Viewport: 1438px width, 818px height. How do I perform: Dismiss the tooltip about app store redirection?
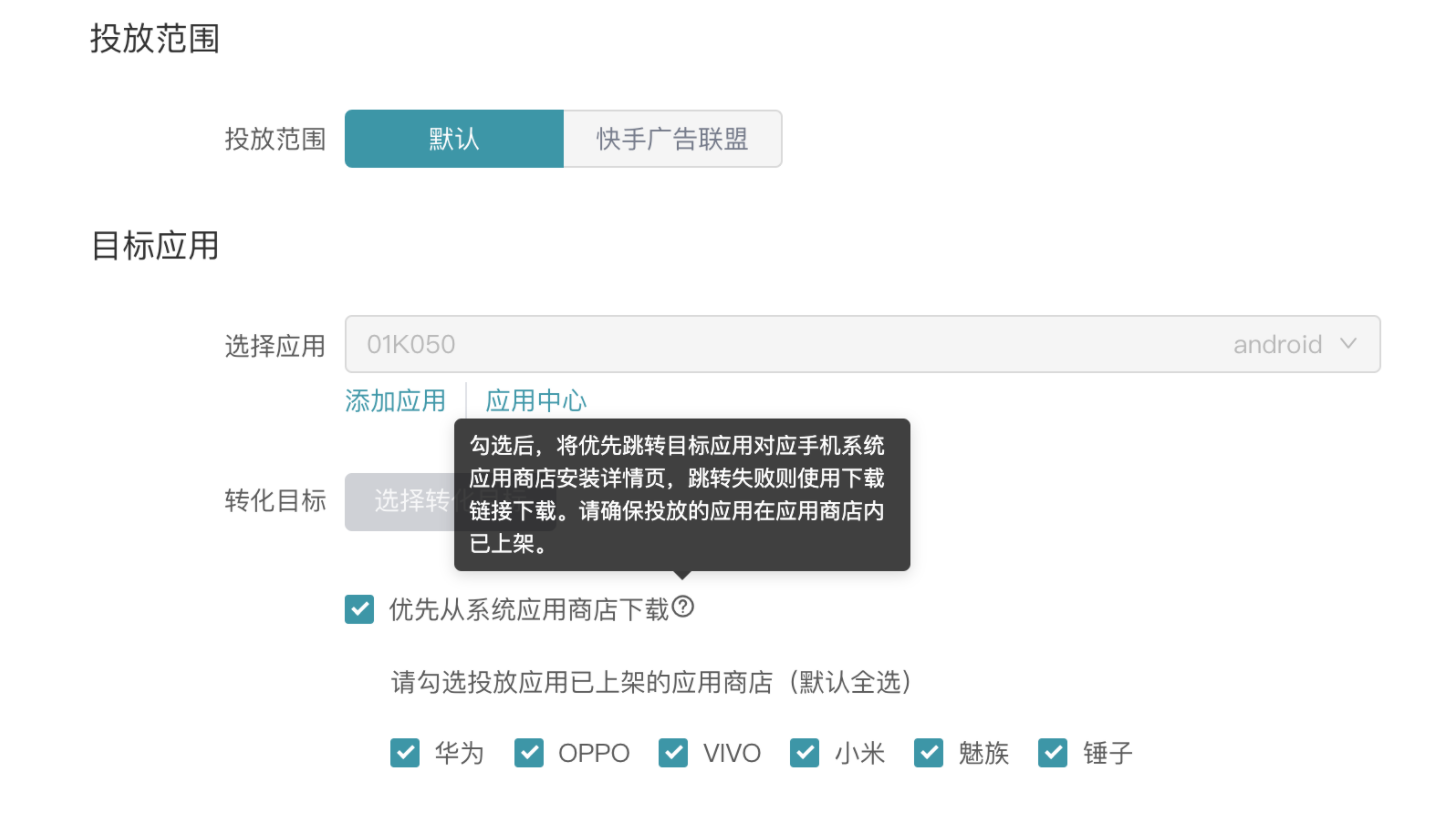click(682, 494)
